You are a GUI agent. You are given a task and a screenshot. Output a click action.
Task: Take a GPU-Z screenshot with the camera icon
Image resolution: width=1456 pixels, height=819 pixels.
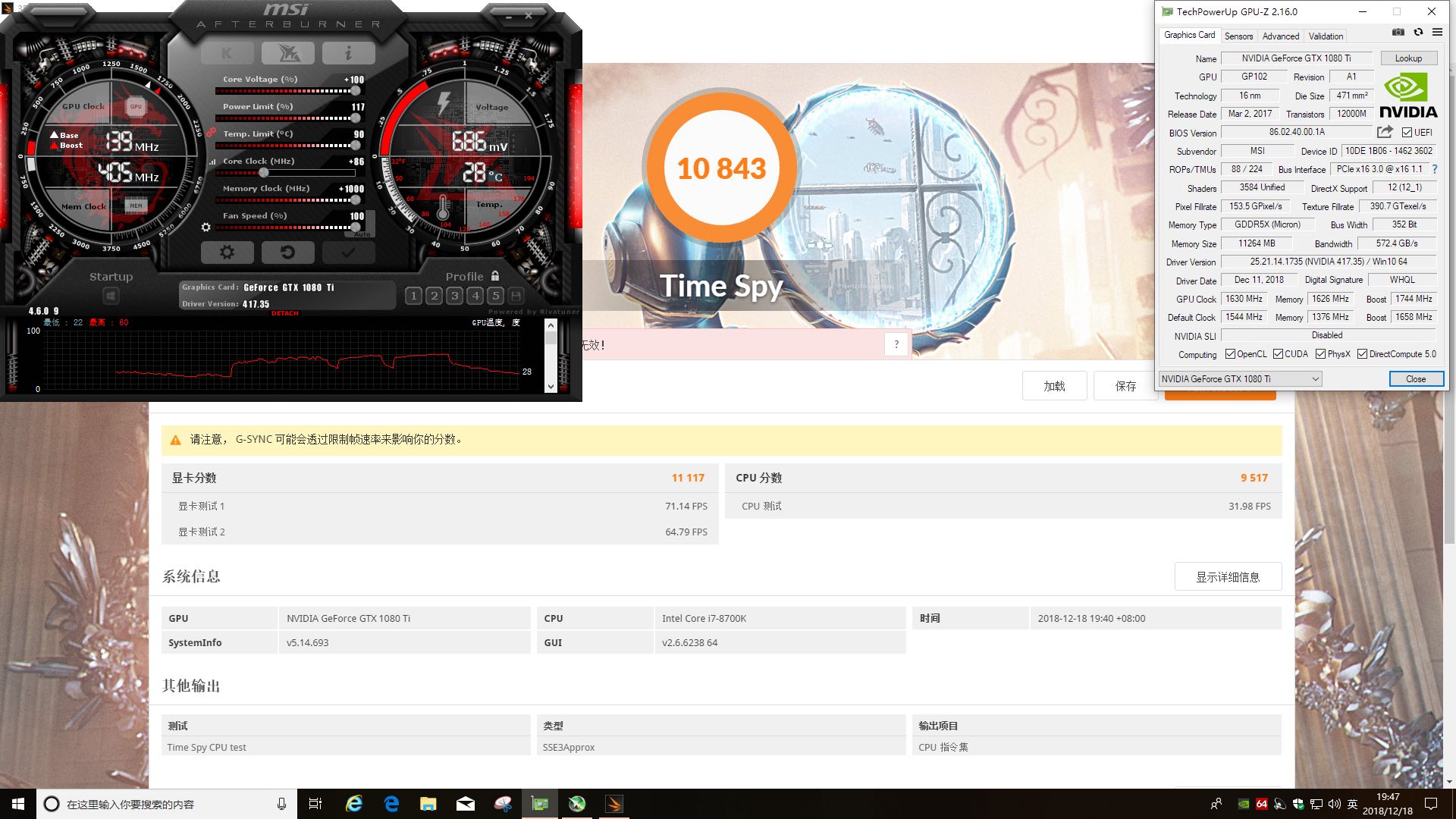click(1398, 32)
